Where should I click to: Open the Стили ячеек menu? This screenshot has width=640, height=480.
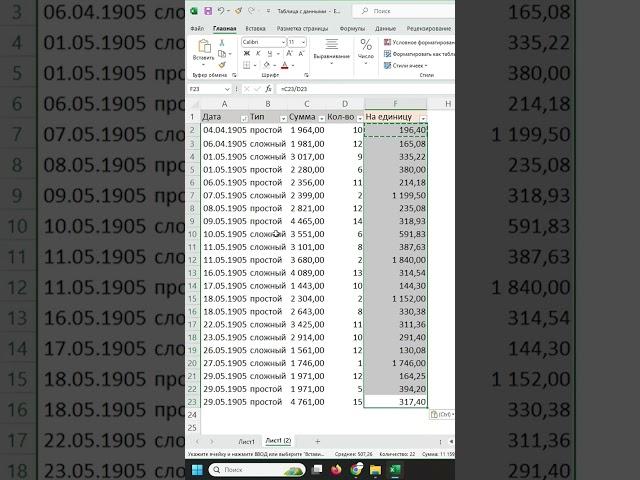[406, 65]
